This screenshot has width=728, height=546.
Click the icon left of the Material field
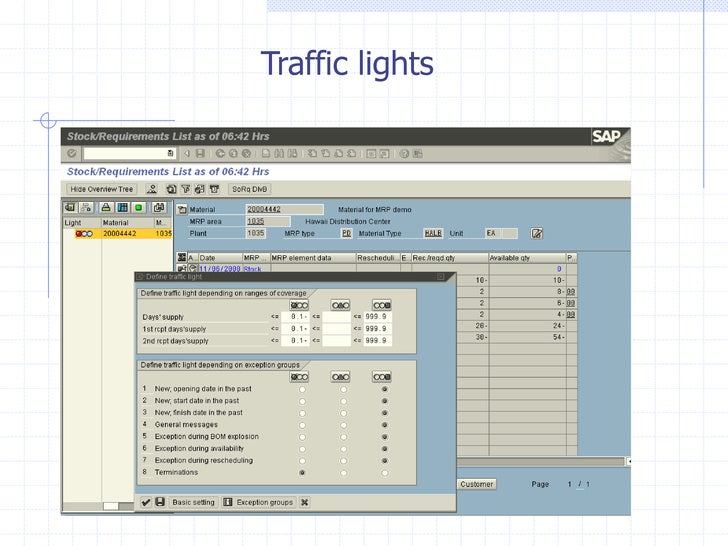pos(182,210)
